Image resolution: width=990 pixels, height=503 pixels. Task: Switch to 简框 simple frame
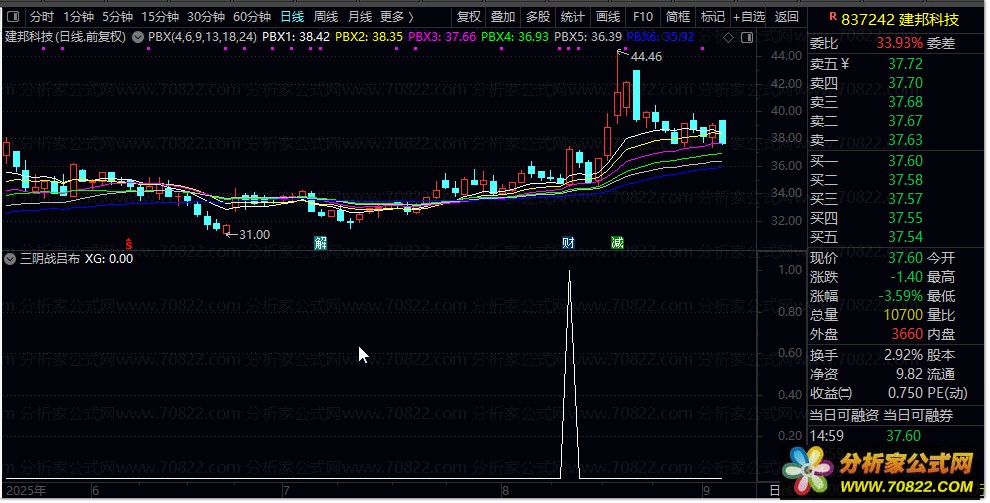tap(678, 16)
